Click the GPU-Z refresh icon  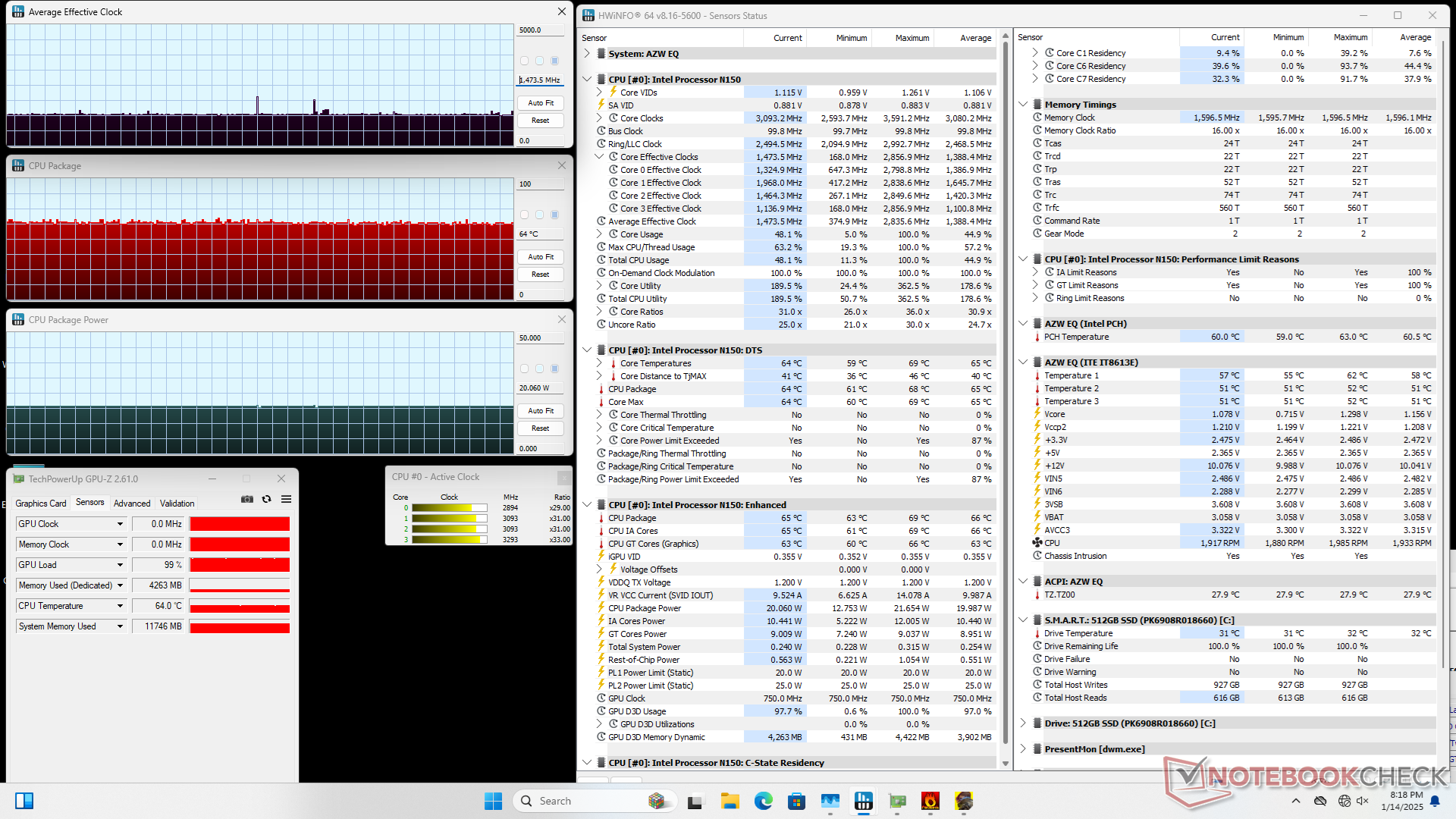[266, 499]
